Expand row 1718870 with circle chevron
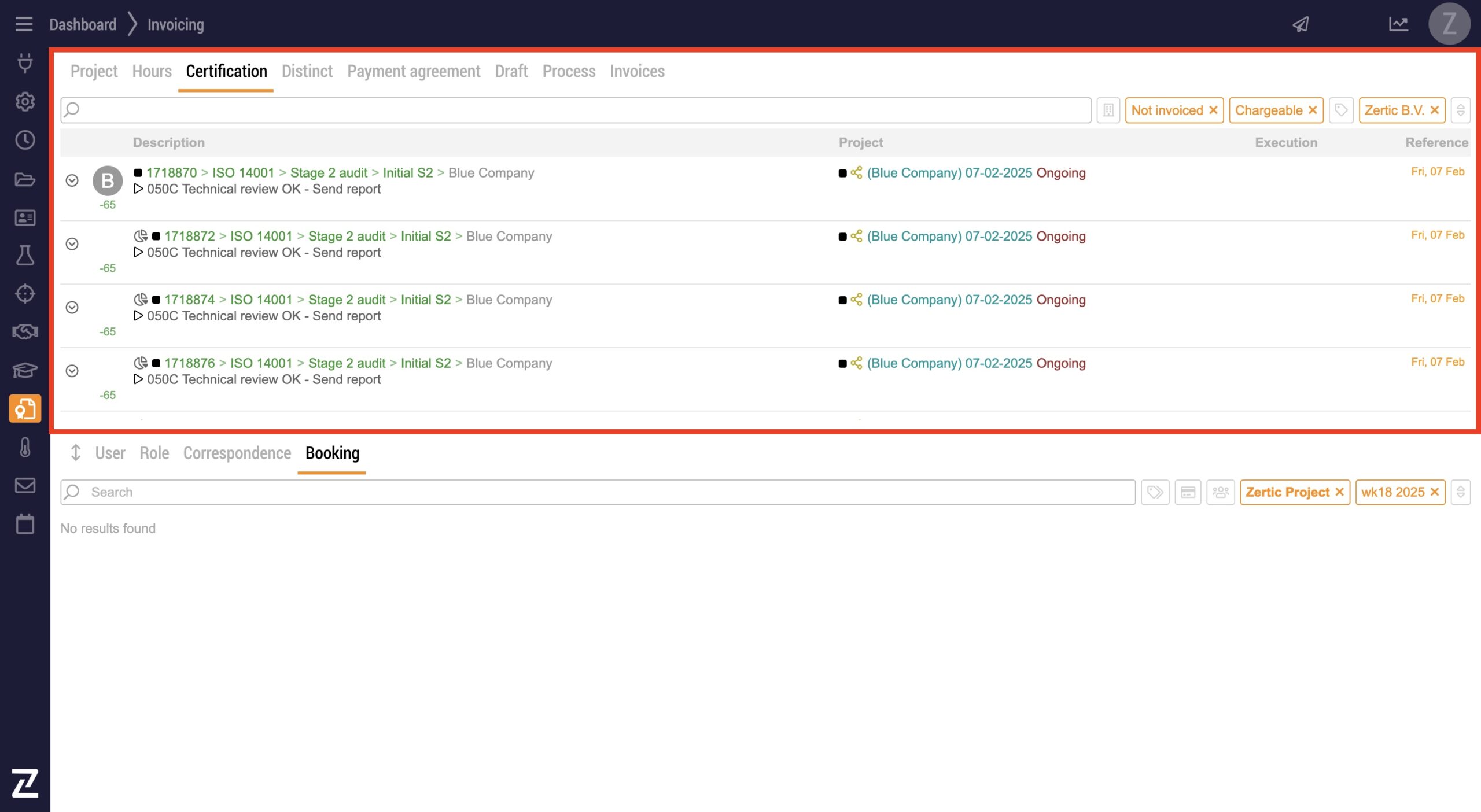 (x=72, y=180)
